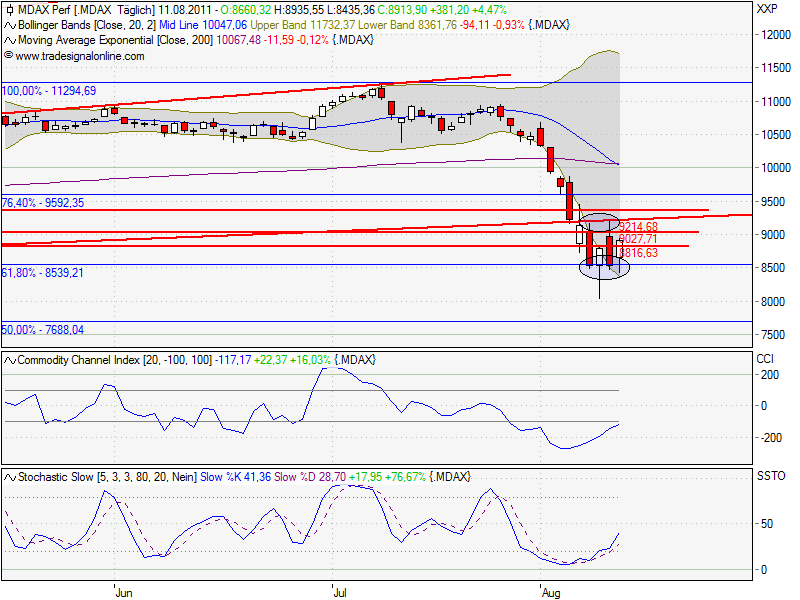Select the MDAX Perf [.MDAX Täglich] legend text
This screenshot has width=800, height=600.
coord(78,9)
